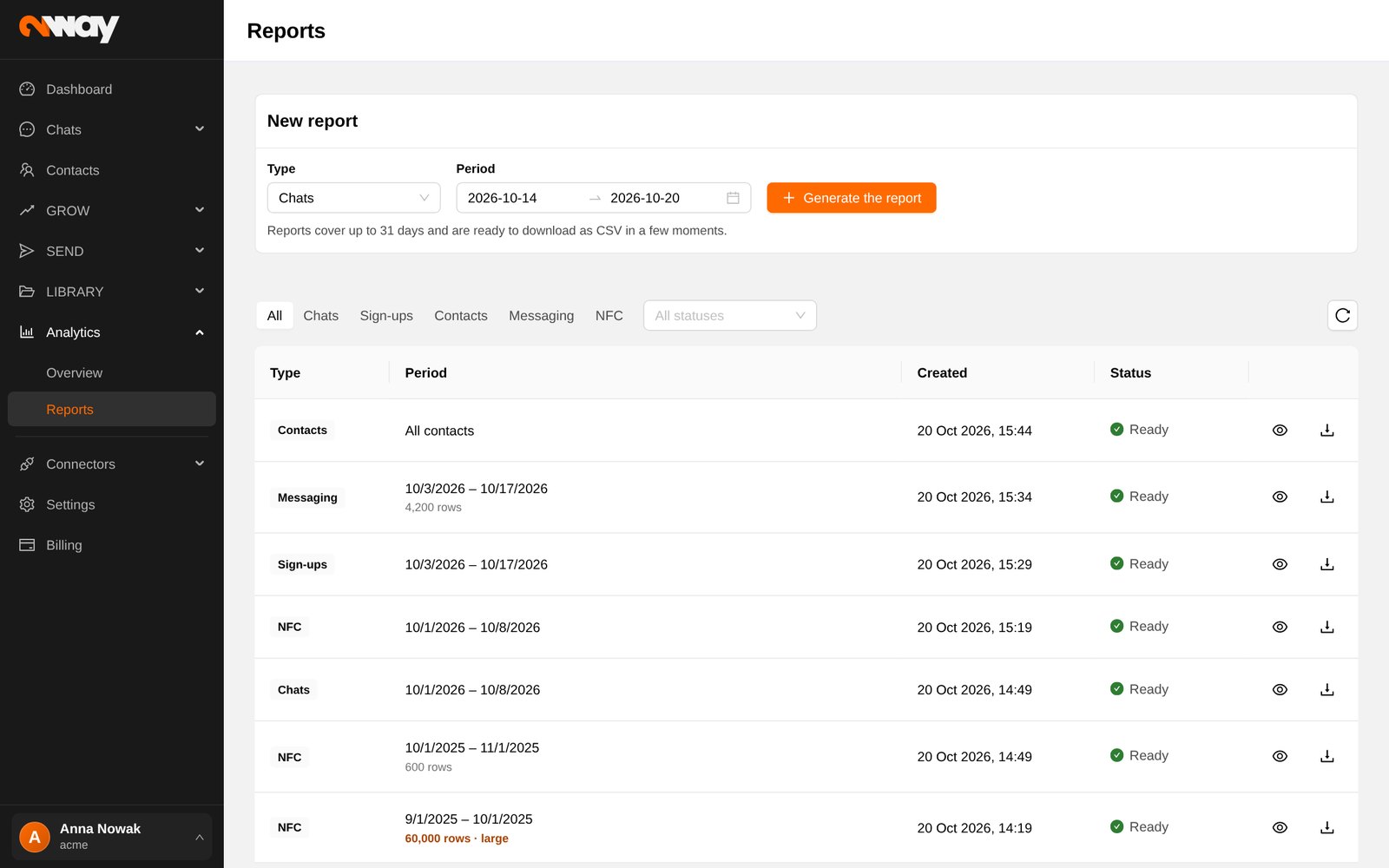Image resolution: width=1389 pixels, height=868 pixels.
Task: Preview the Messaging report with eye icon
Action: (1280, 497)
